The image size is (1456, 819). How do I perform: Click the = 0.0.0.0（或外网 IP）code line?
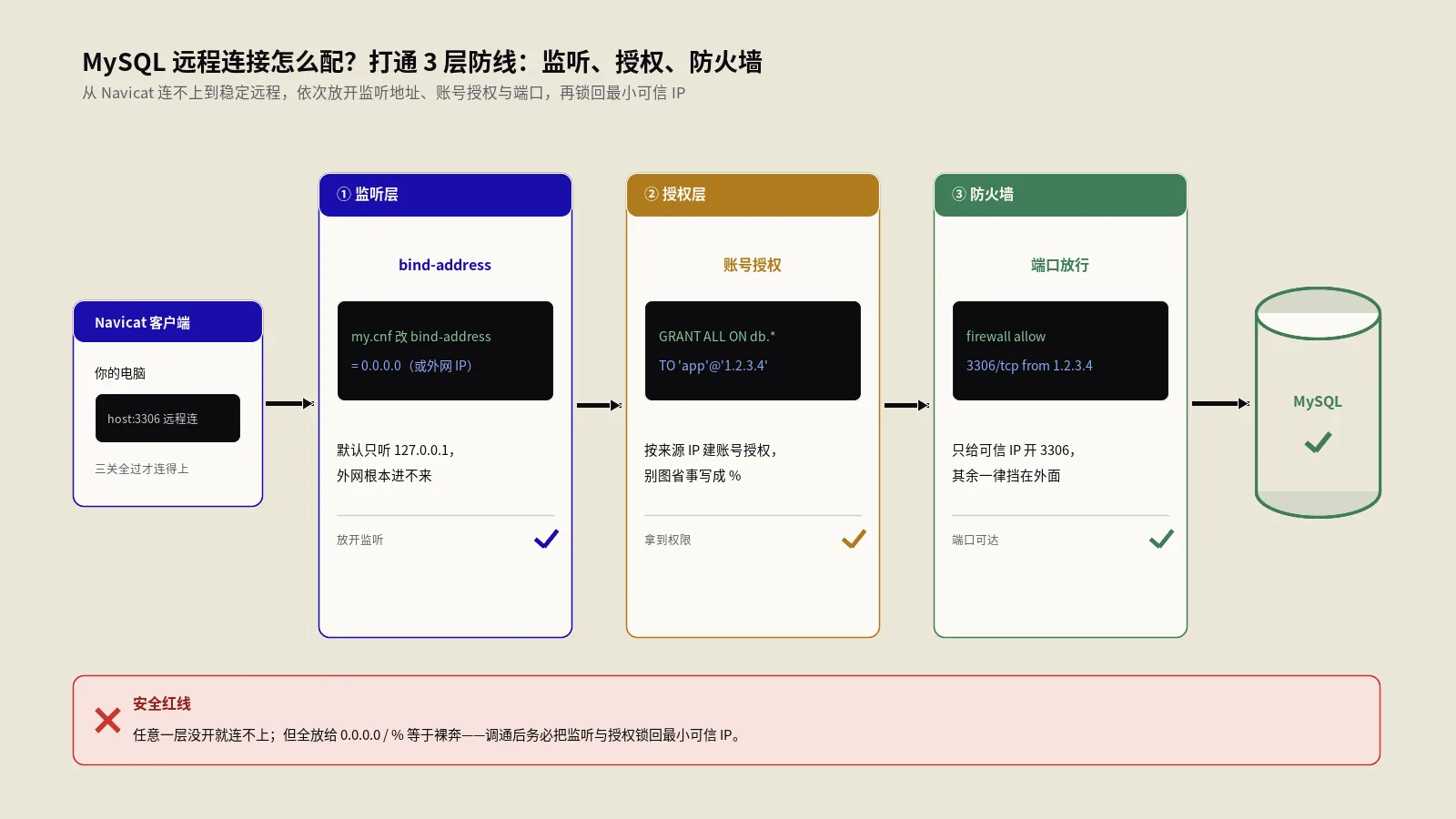coord(411,366)
